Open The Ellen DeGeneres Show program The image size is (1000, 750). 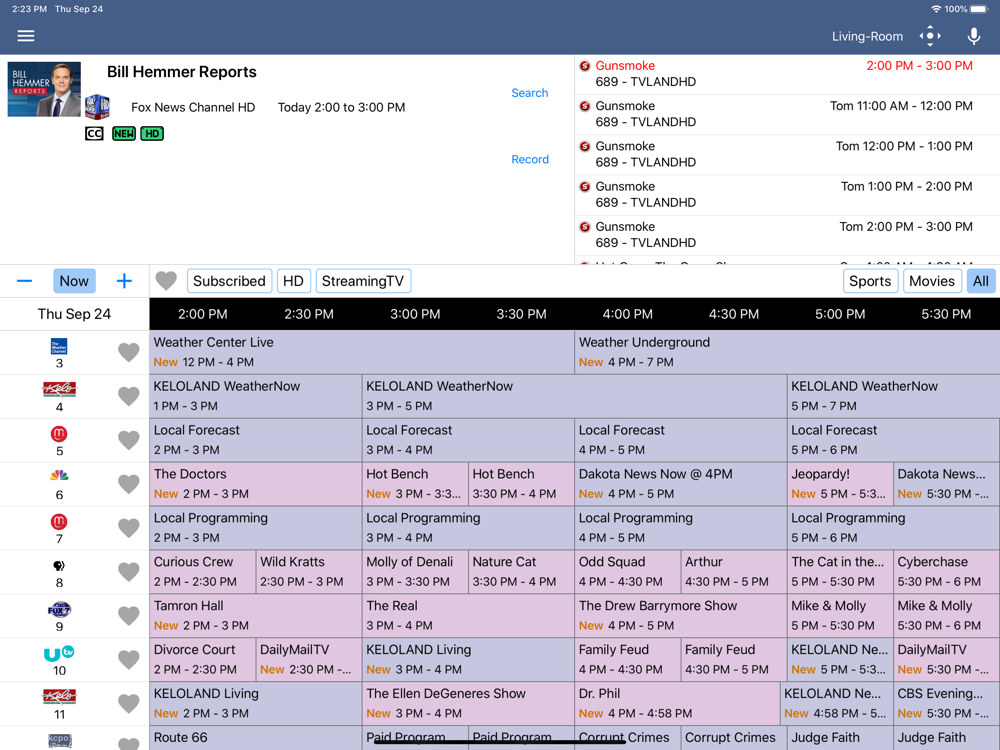[468, 704]
